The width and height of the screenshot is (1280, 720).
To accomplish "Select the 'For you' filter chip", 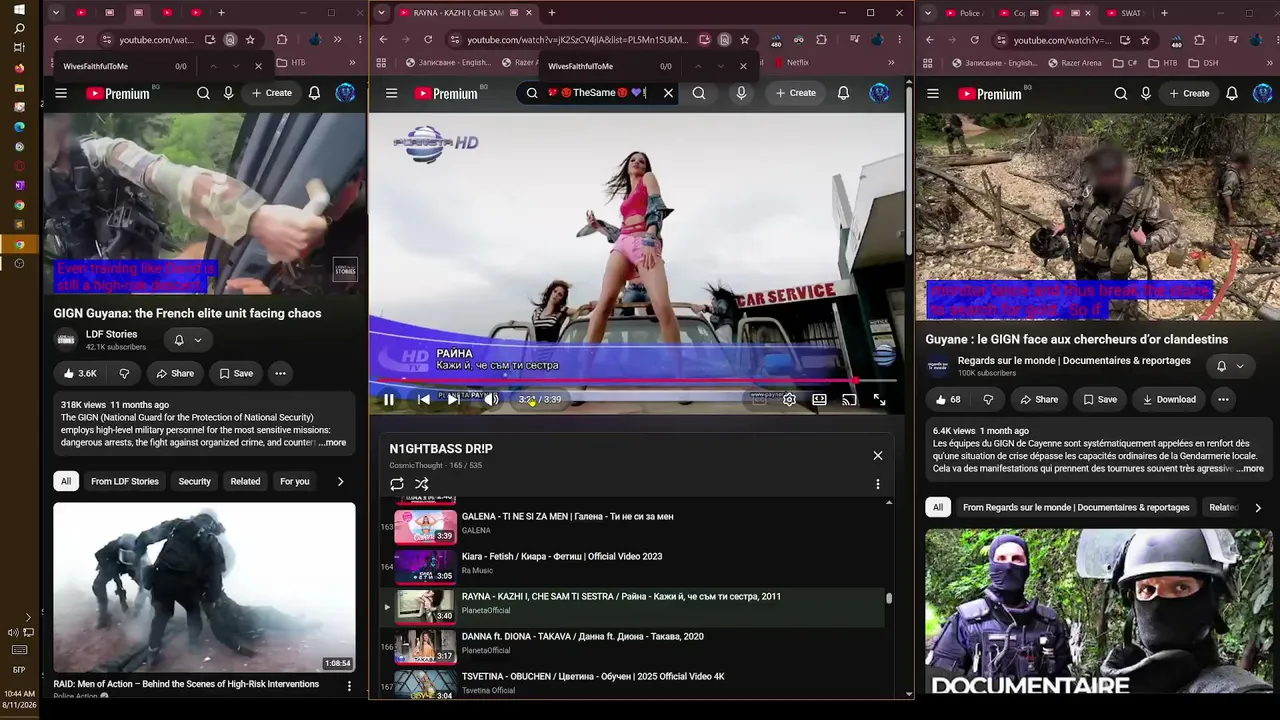I will [295, 481].
